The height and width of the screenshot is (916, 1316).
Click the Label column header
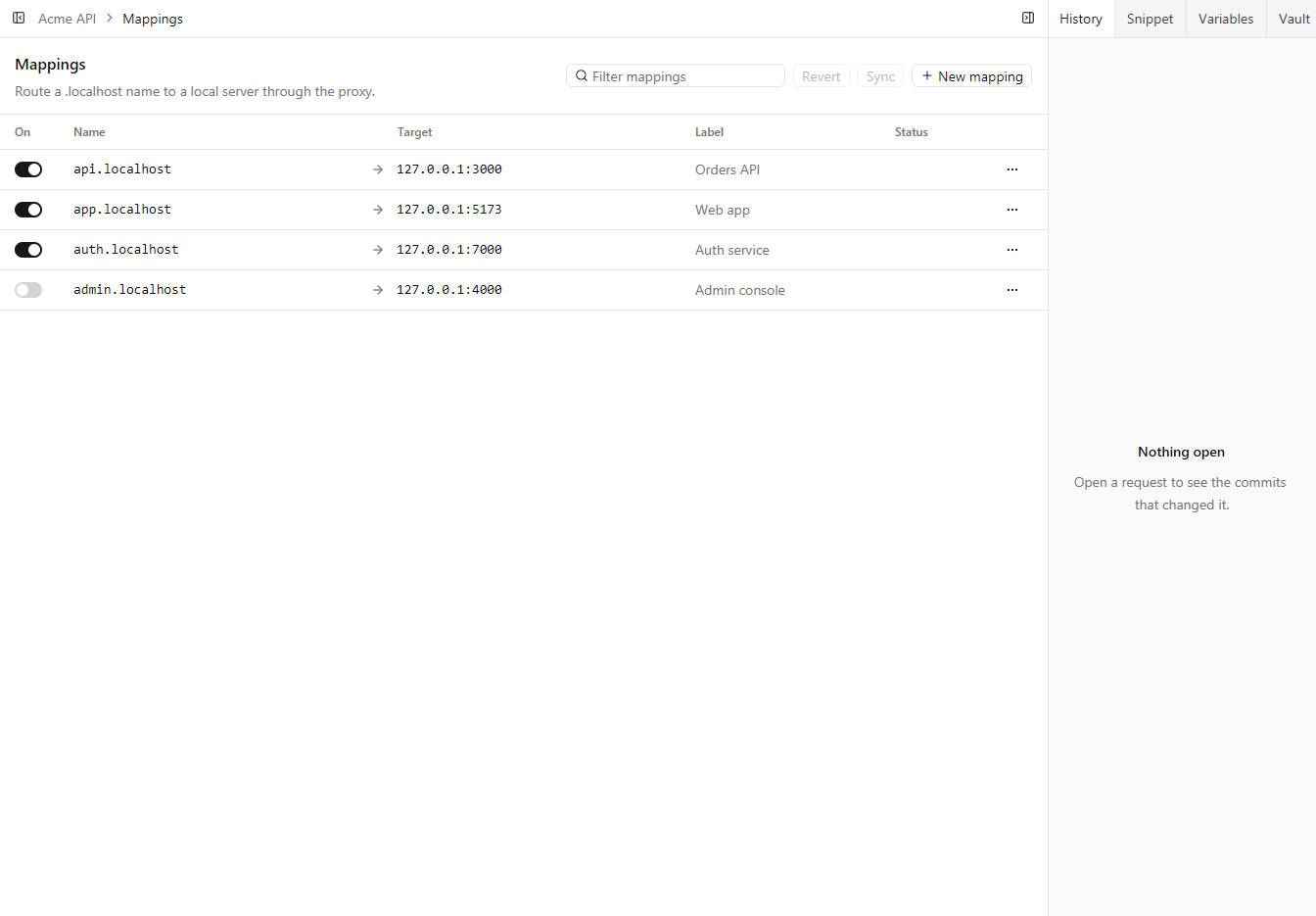coord(710,132)
